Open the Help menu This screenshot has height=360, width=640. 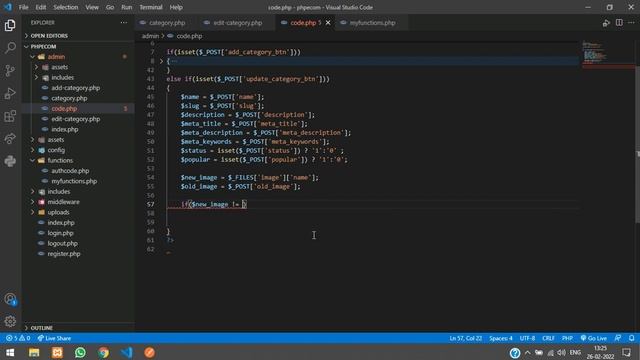click(176, 7)
